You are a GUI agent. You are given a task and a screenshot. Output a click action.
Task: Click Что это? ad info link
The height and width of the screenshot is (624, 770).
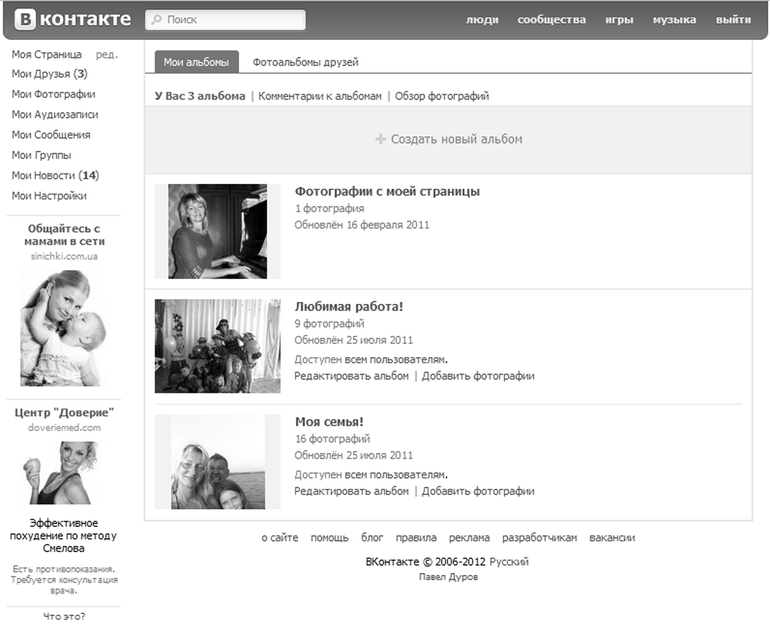tap(64, 616)
